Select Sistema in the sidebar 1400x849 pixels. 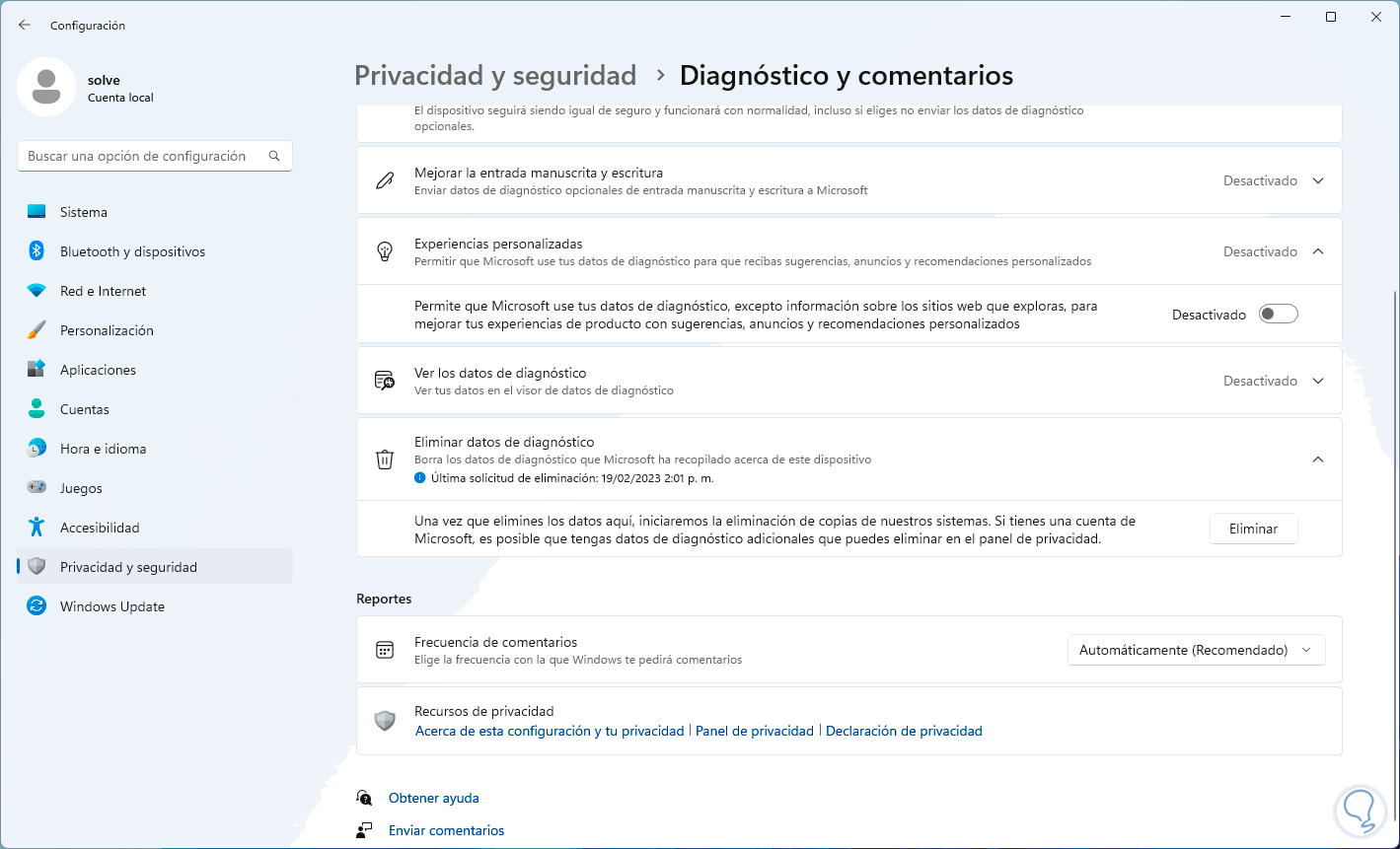click(x=84, y=212)
